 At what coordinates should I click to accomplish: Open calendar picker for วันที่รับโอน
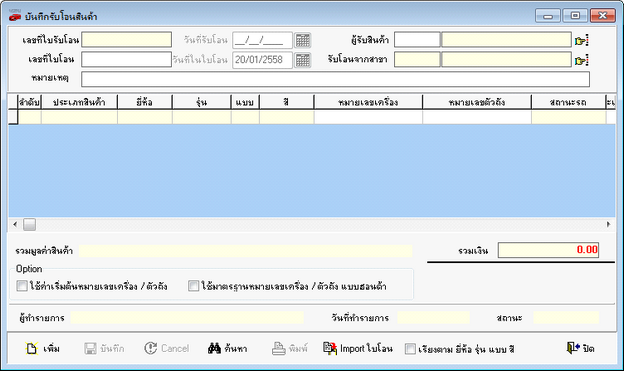tap(302, 40)
